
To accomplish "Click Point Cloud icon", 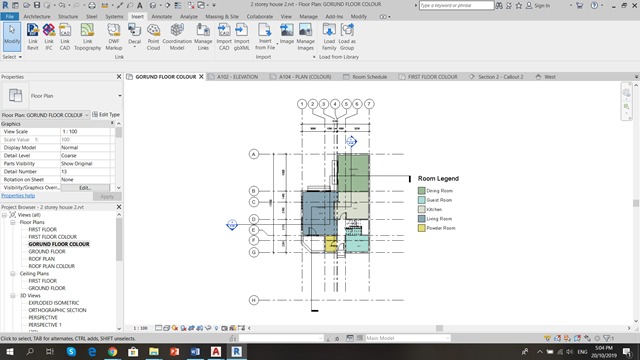I will 153,37.
